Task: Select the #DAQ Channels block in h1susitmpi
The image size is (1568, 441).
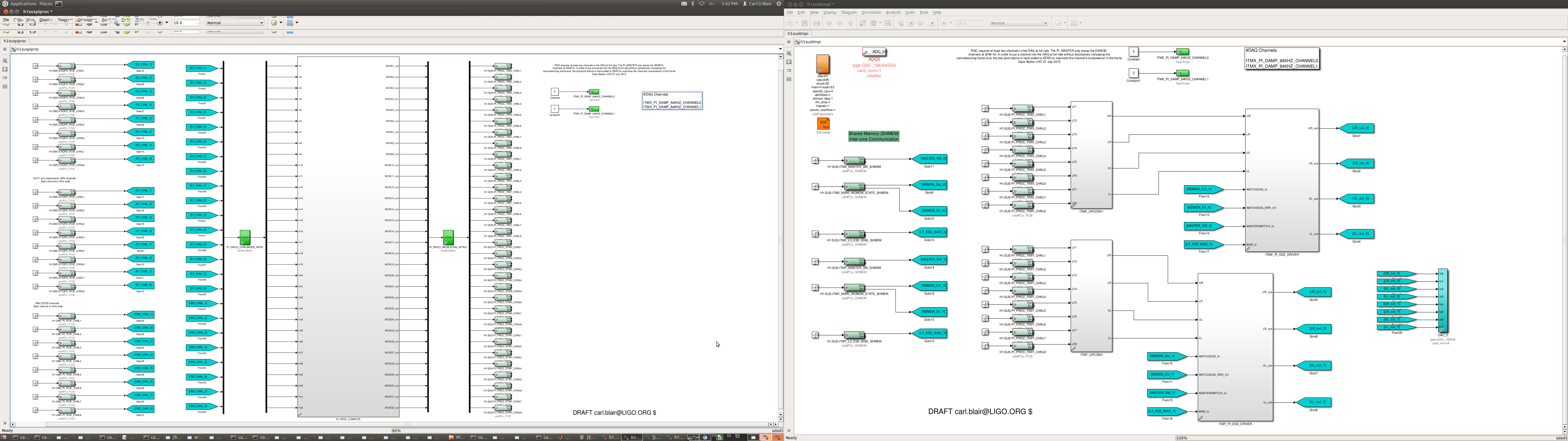Action: click(x=1282, y=58)
